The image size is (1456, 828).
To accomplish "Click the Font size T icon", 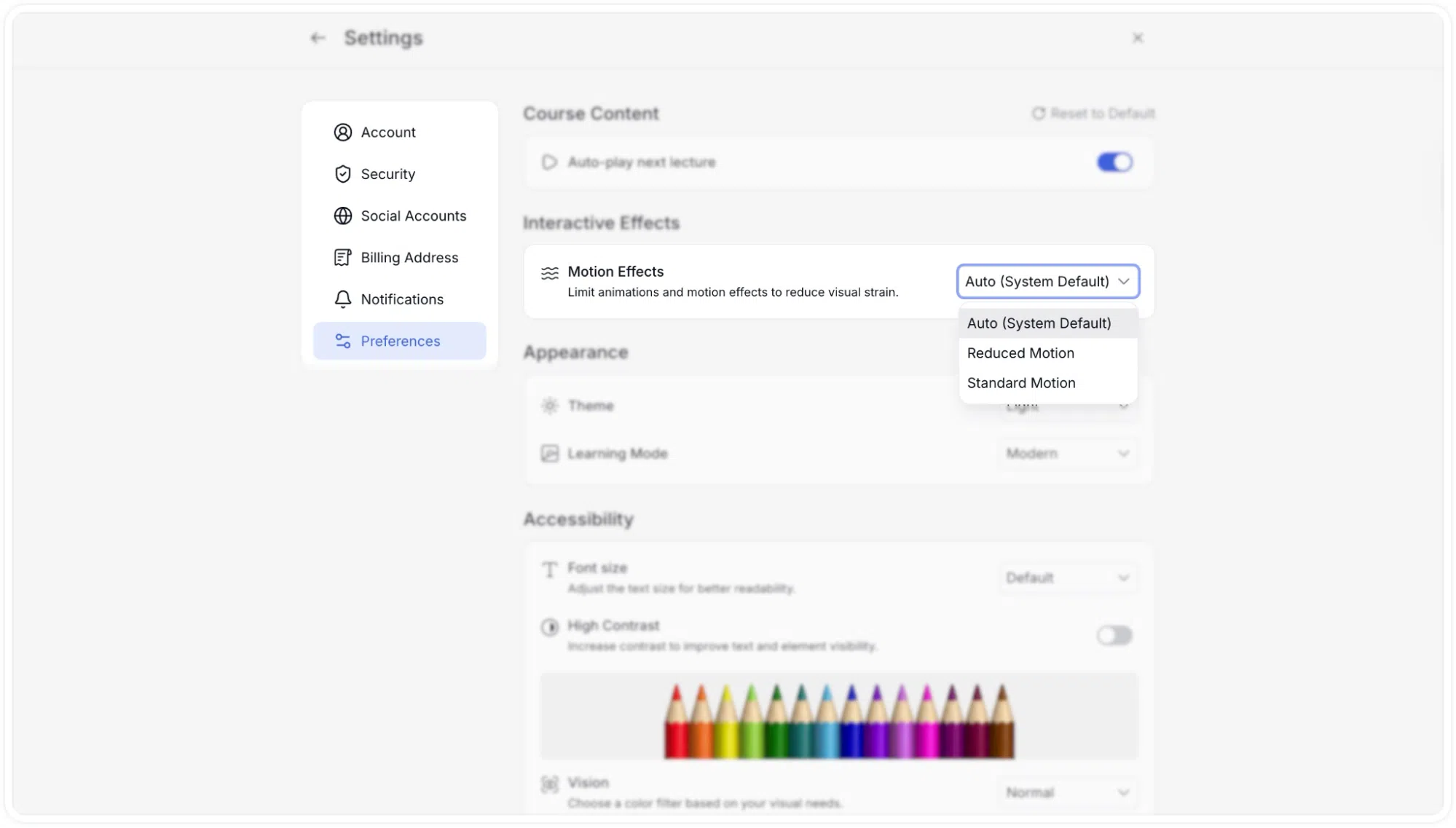I will (550, 569).
